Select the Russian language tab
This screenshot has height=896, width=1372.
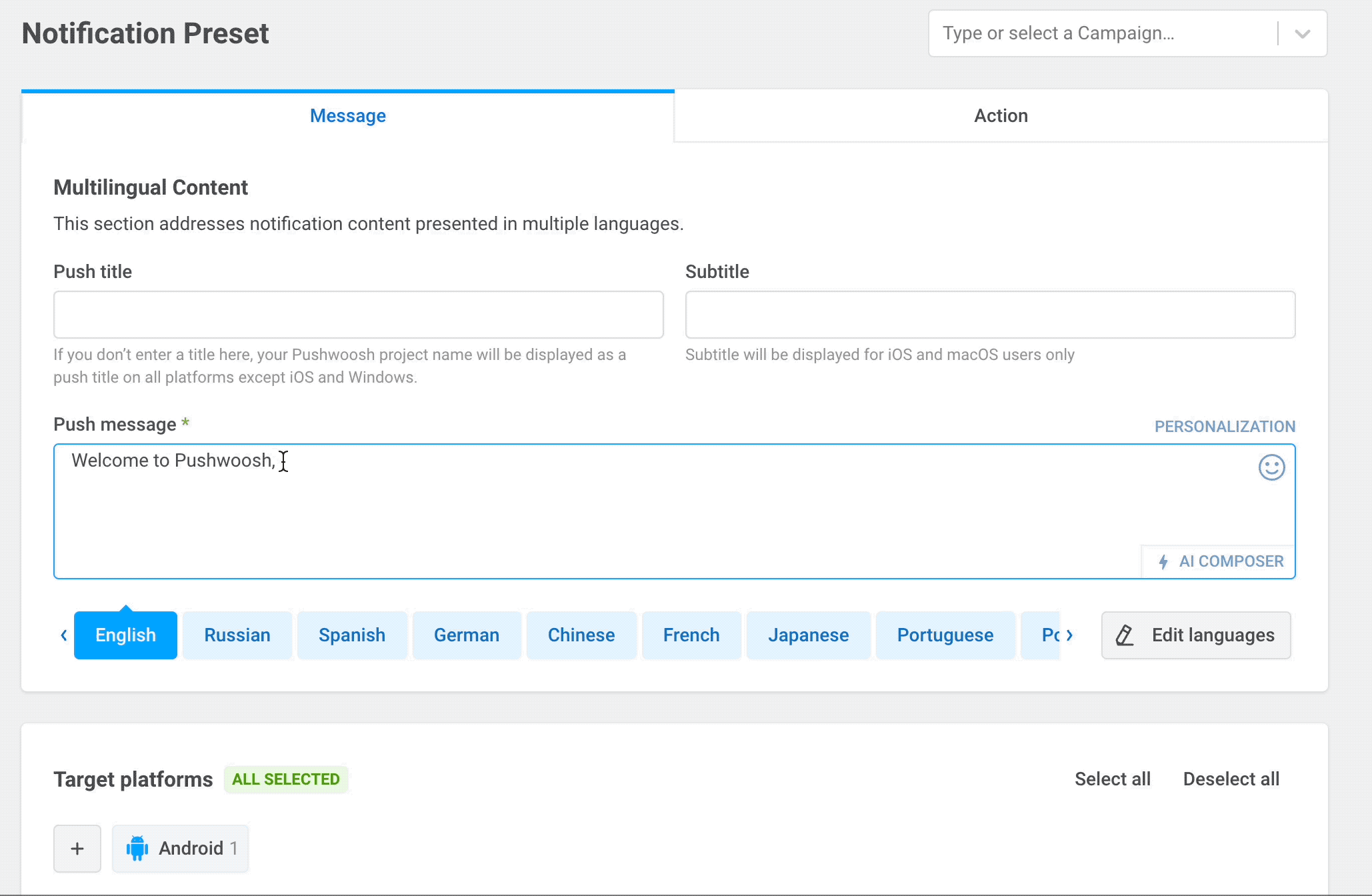tap(237, 635)
